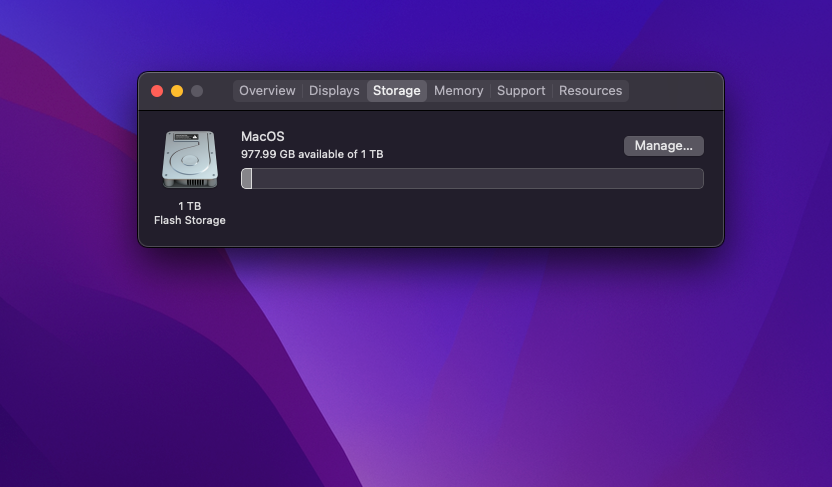Click the empty portion of storage bar
832x487 pixels.
[478, 179]
